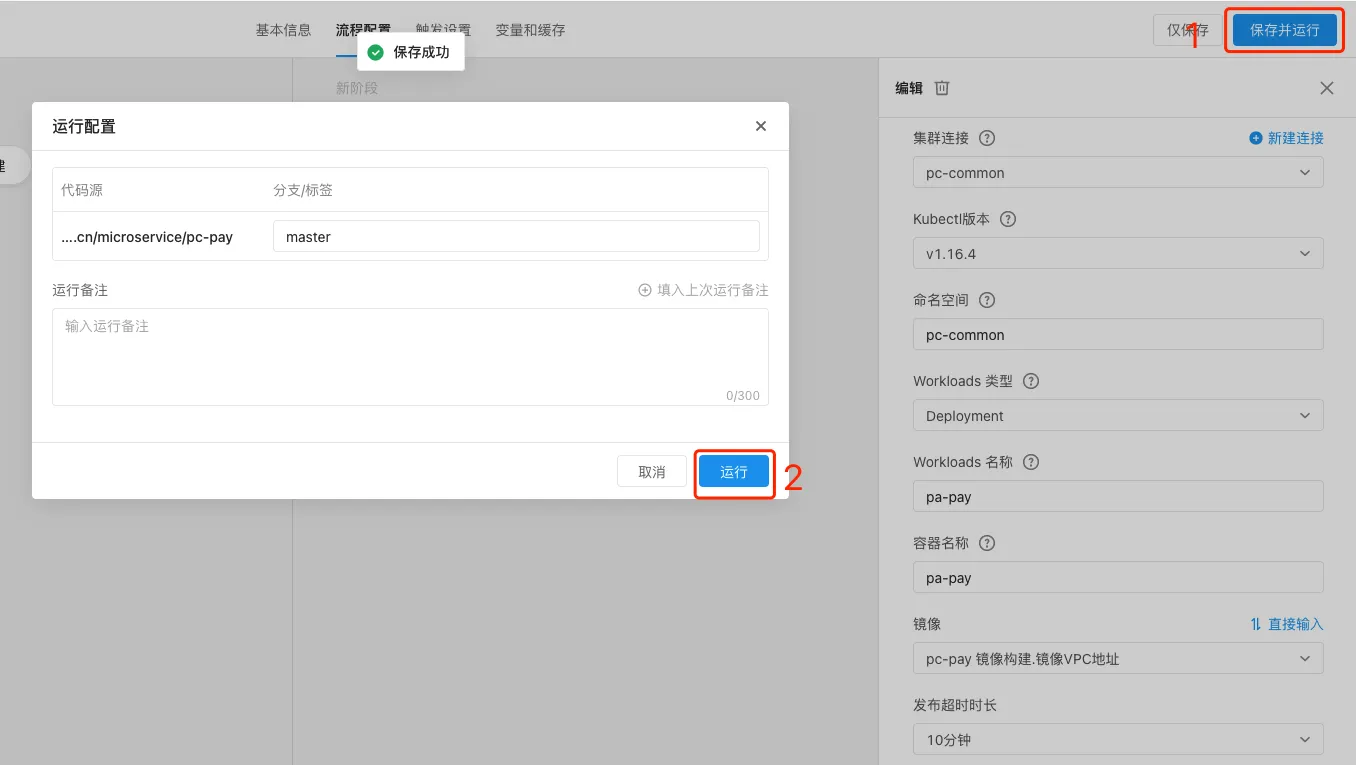Viewport: 1356px width, 765px height.
Task: Click the trash icon next to 编辑
Action: pos(942,88)
